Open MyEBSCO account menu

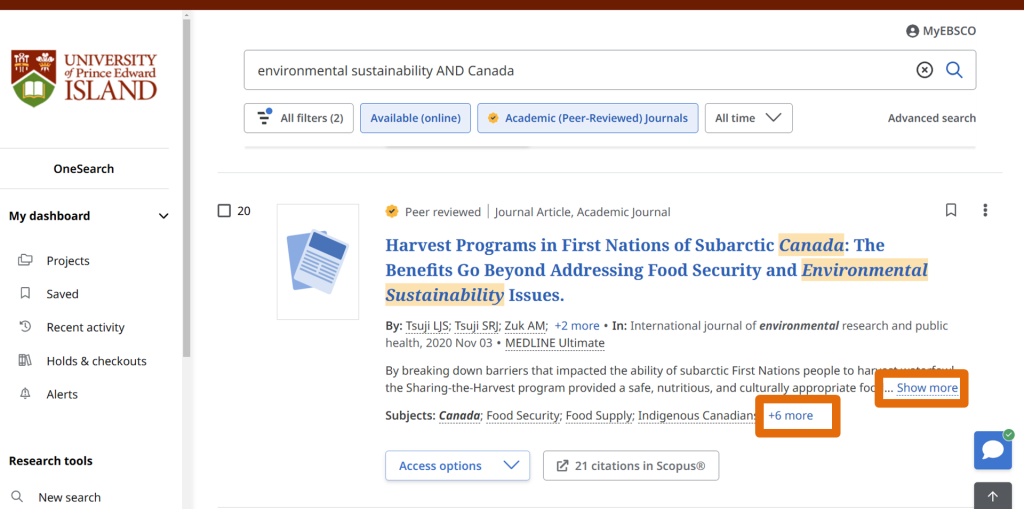pos(940,31)
